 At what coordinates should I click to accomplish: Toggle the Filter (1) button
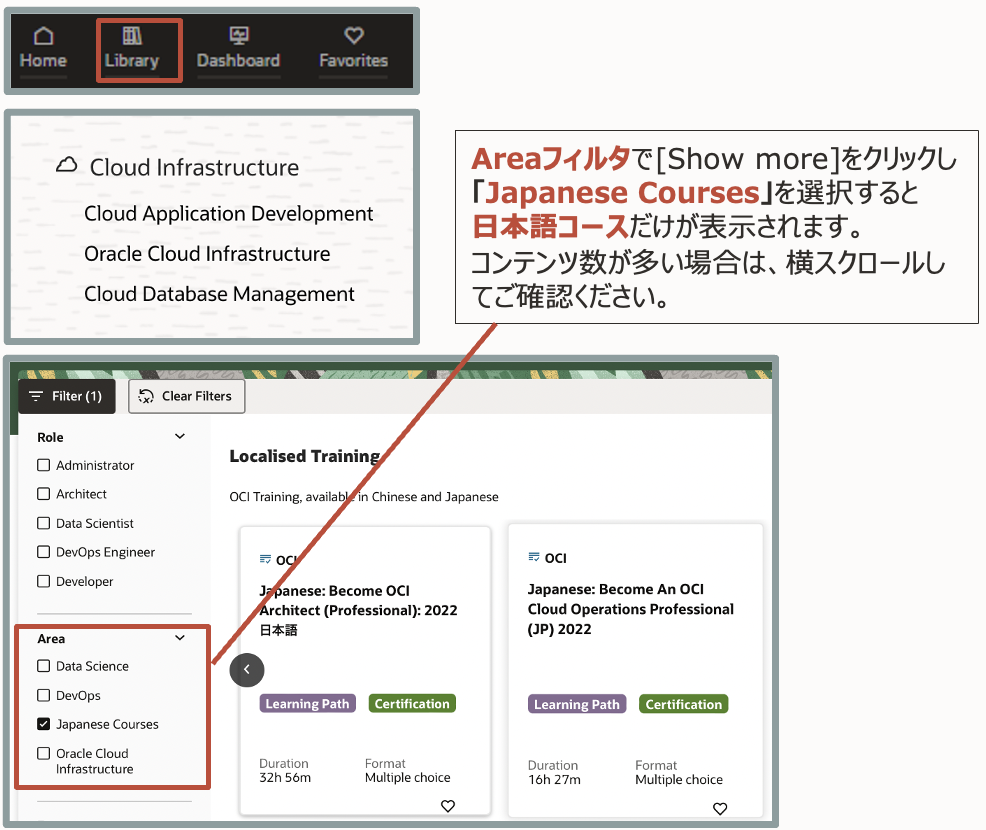coord(67,396)
